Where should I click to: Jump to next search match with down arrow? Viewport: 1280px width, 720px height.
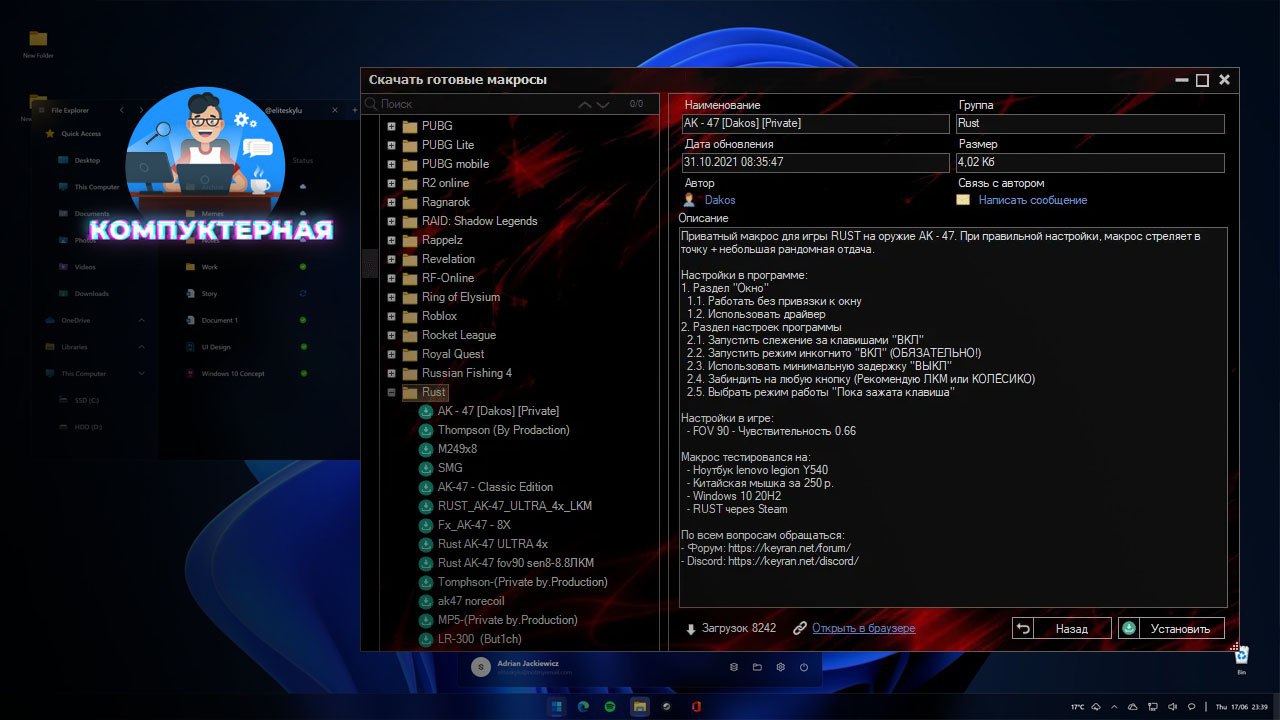(603, 104)
